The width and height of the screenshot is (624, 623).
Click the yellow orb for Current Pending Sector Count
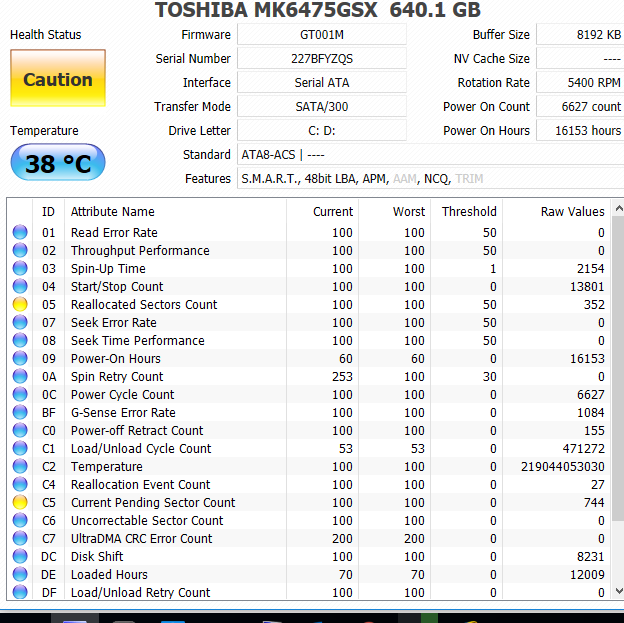(20, 502)
